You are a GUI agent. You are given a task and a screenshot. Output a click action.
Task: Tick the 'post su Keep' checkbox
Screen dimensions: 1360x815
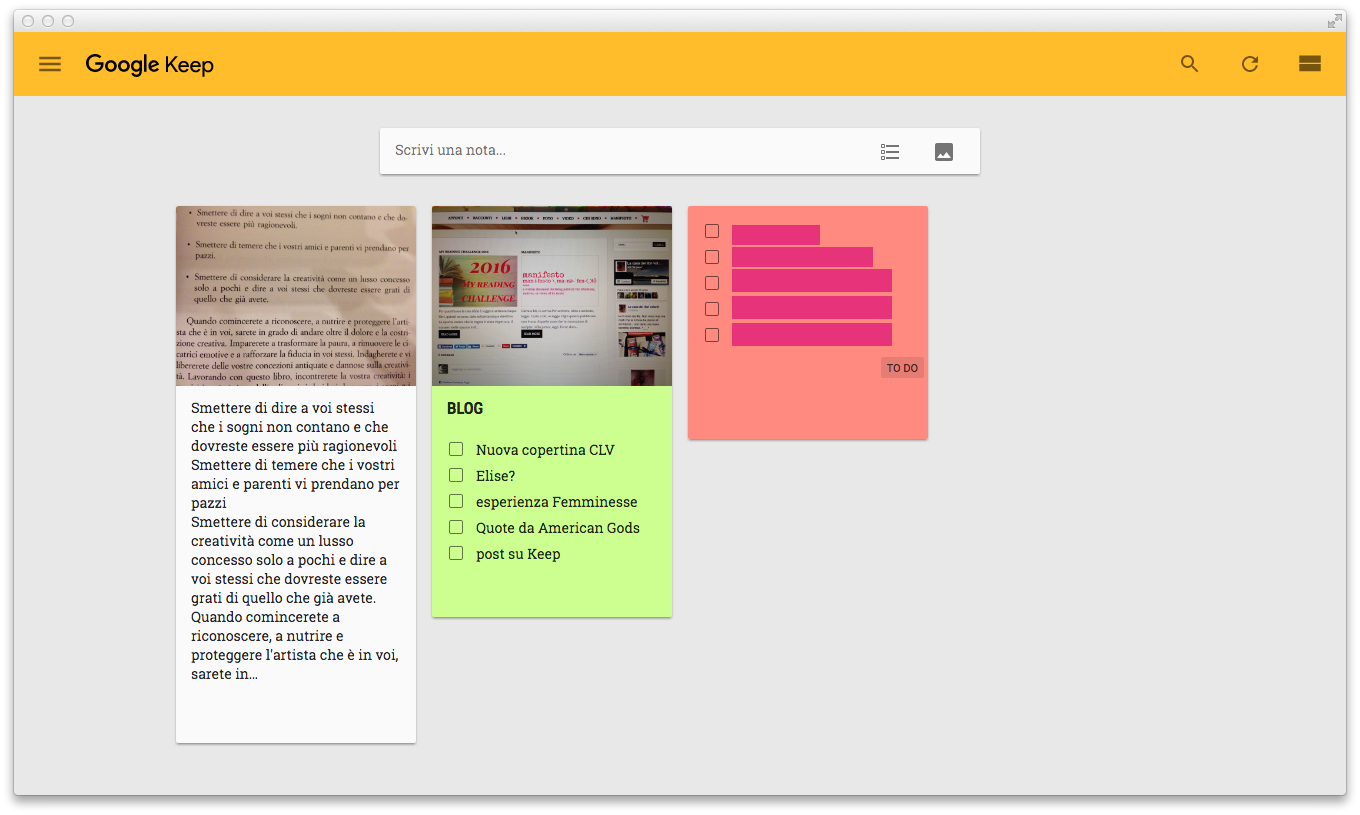click(456, 553)
